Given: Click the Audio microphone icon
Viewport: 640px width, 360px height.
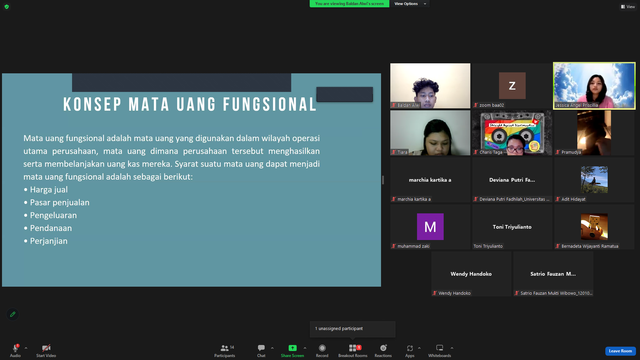Looking at the screenshot, I should click(16, 348).
